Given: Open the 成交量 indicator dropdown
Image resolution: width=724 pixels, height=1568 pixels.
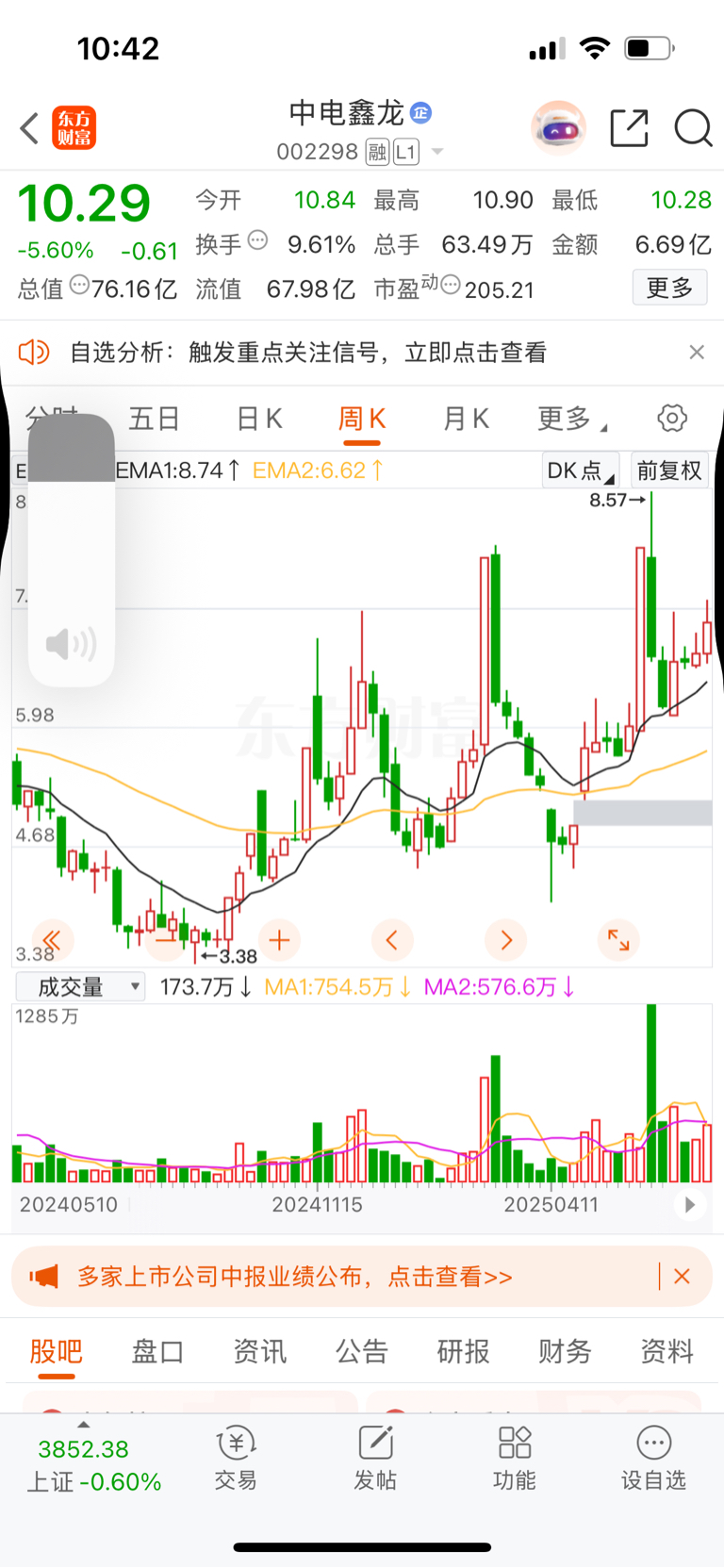Looking at the screenshot, I should [81, 987].
